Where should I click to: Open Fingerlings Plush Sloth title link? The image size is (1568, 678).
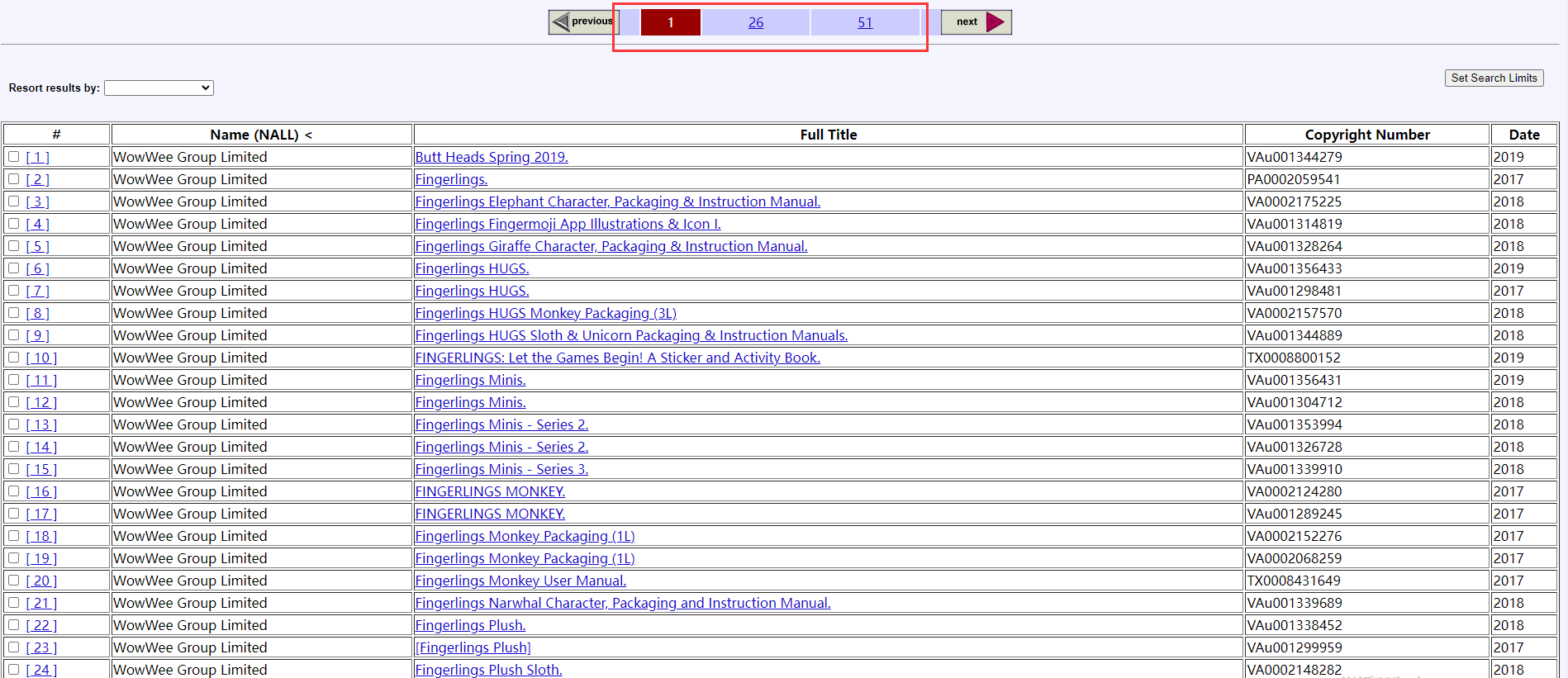488,670
